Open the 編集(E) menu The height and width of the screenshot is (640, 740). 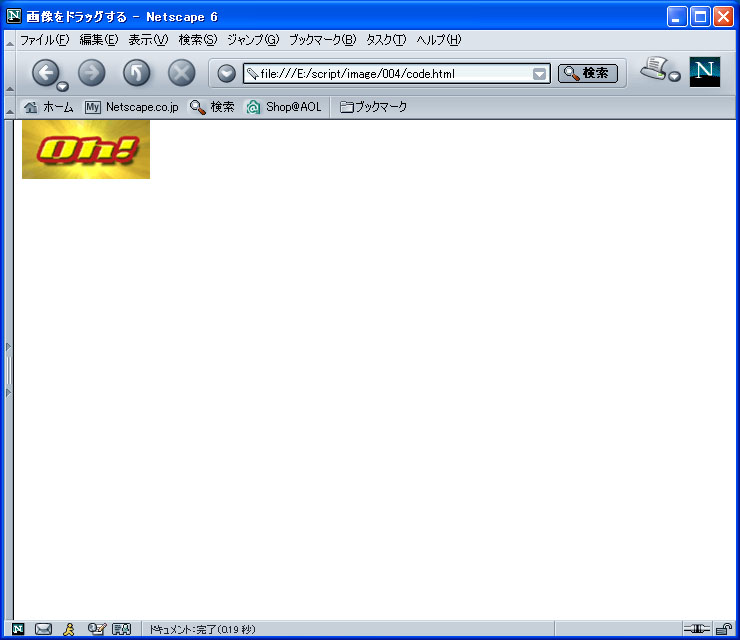pos(99,40)
